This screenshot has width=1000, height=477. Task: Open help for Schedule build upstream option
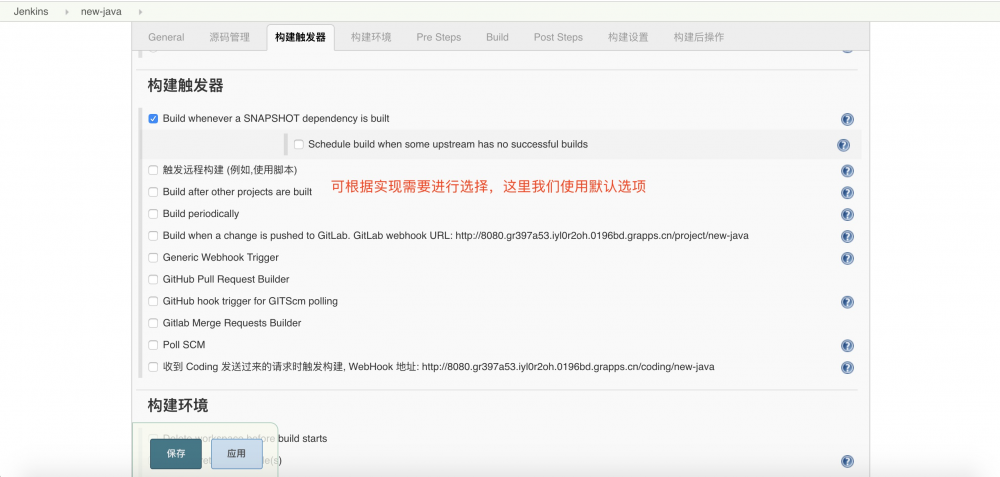coord(843,145)
